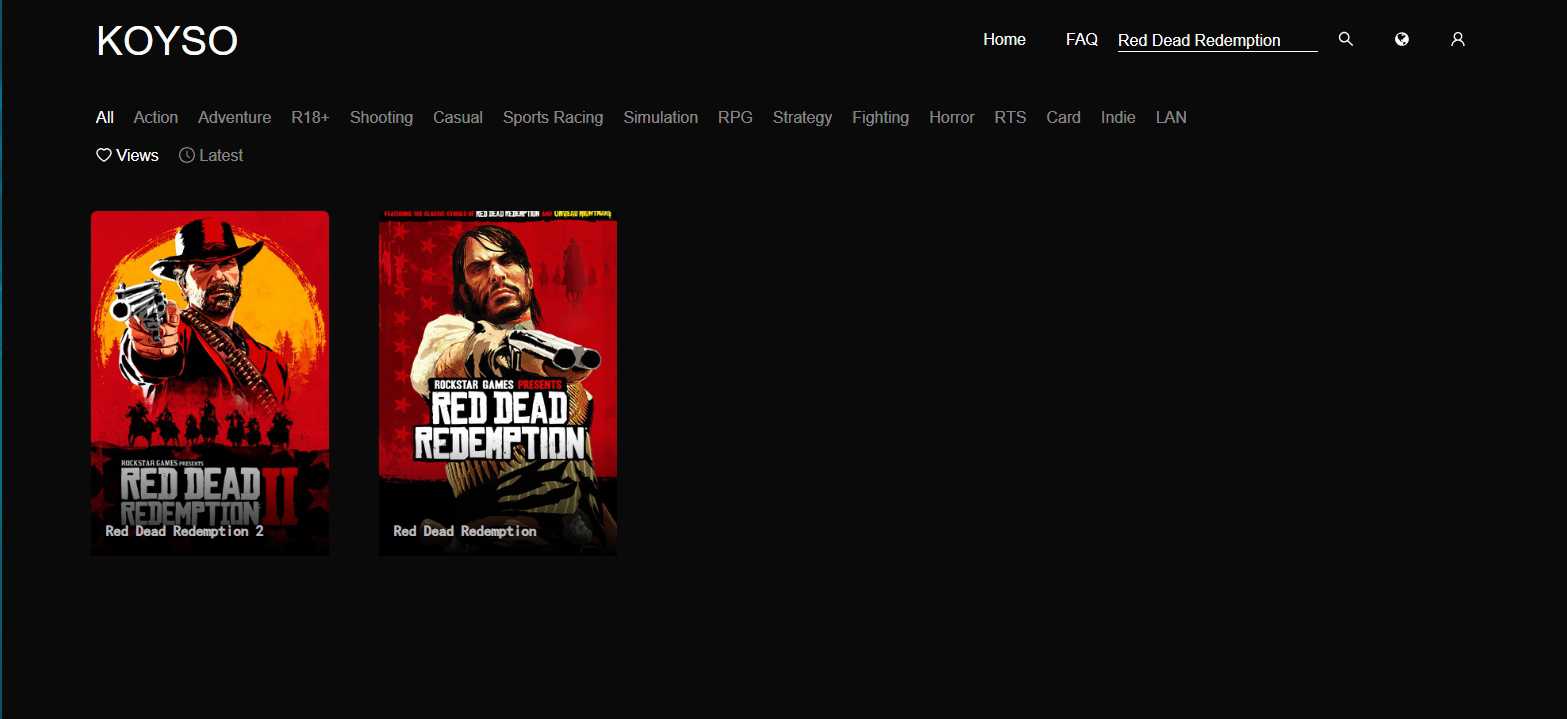This screenshot has height=719, width=1567.
Task: Filter by LAN category
Action: [1171, 117]
